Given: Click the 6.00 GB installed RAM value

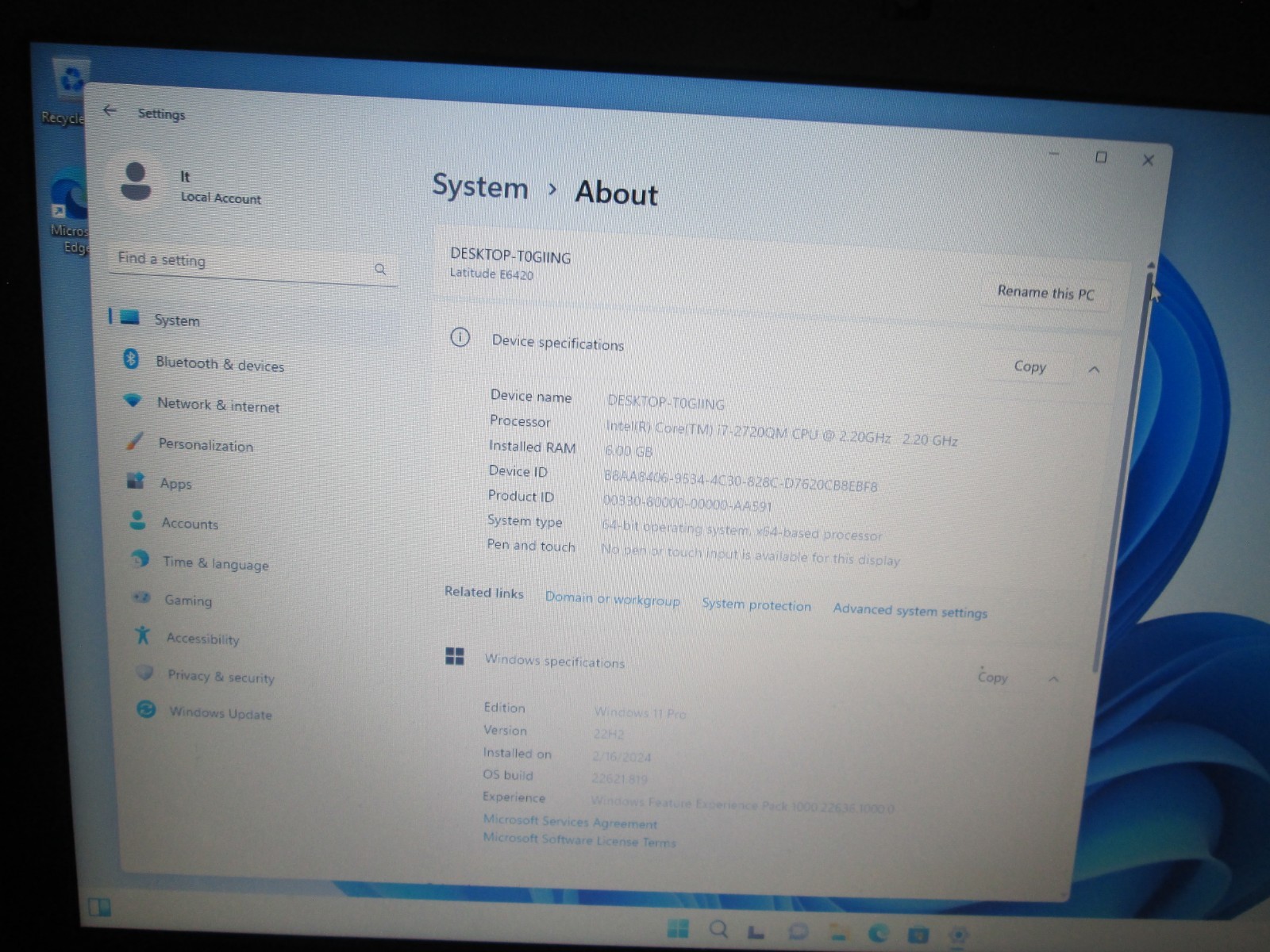Looking at the screenshot, I should pos(629,451).
